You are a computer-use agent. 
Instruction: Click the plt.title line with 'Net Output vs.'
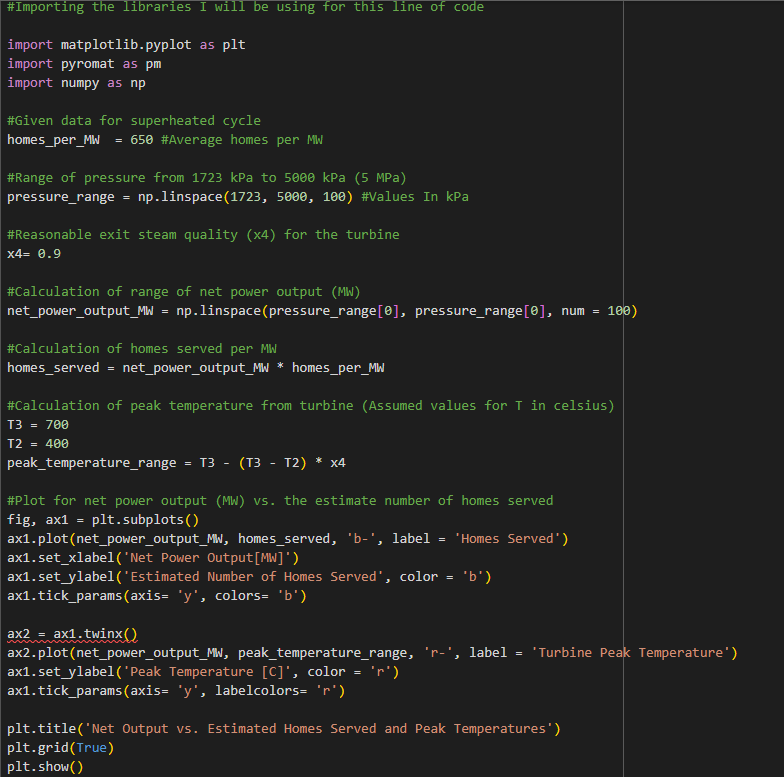click(284, 729)
